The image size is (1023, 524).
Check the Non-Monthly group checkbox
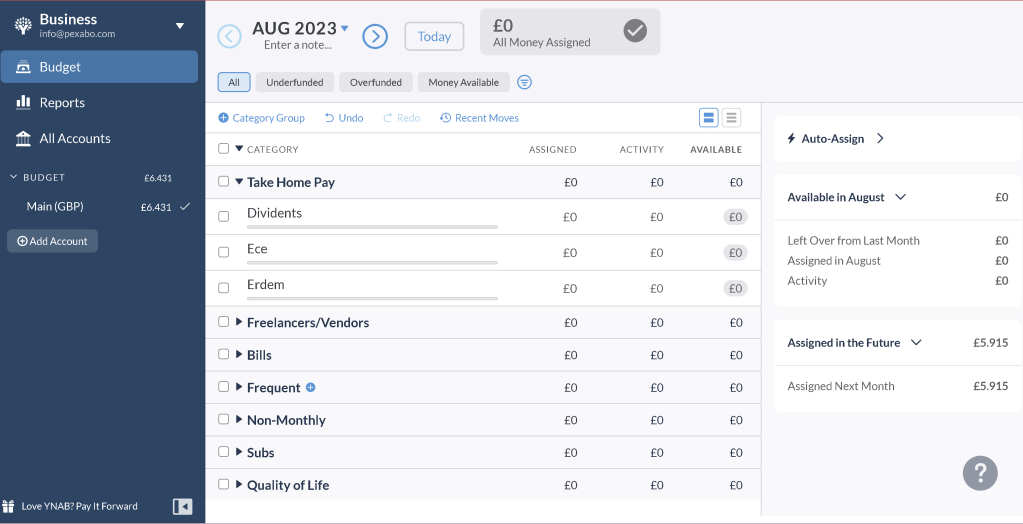[x=223, y=419]
